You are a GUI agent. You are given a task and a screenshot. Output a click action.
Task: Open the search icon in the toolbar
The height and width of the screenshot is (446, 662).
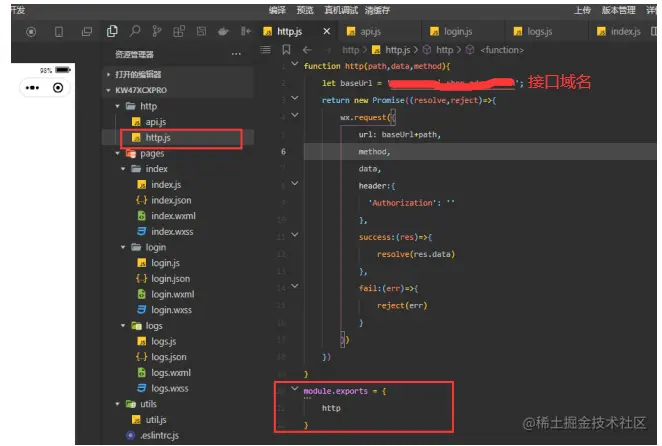135,31
